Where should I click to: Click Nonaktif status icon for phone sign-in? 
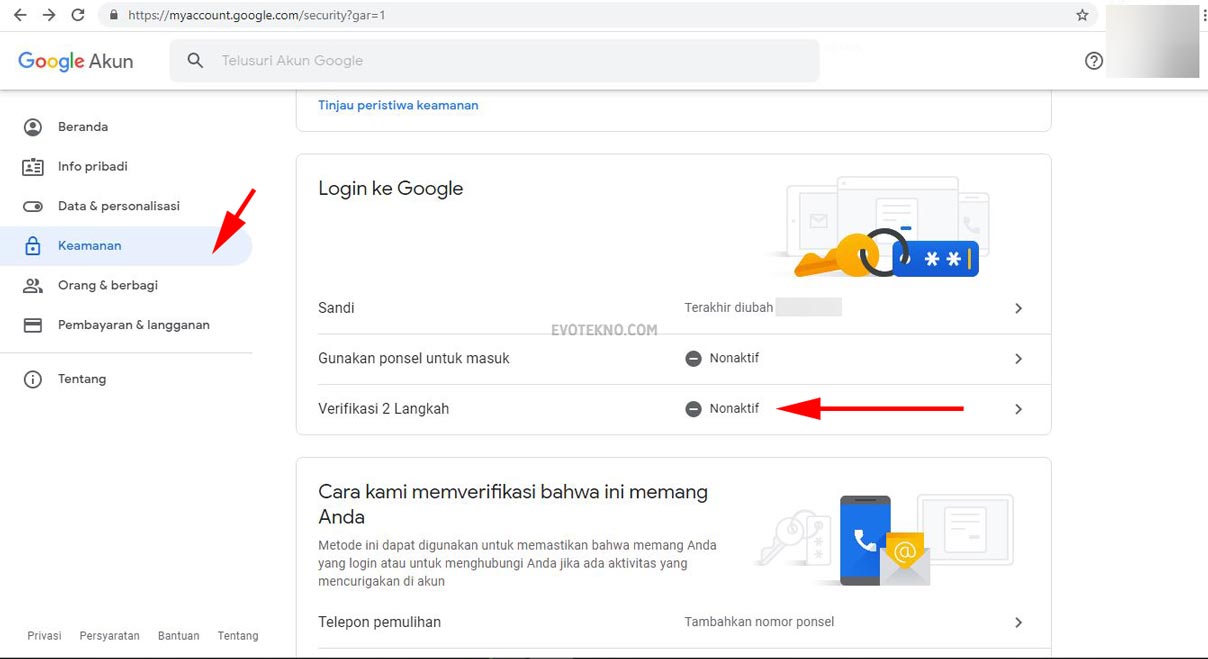693,358
